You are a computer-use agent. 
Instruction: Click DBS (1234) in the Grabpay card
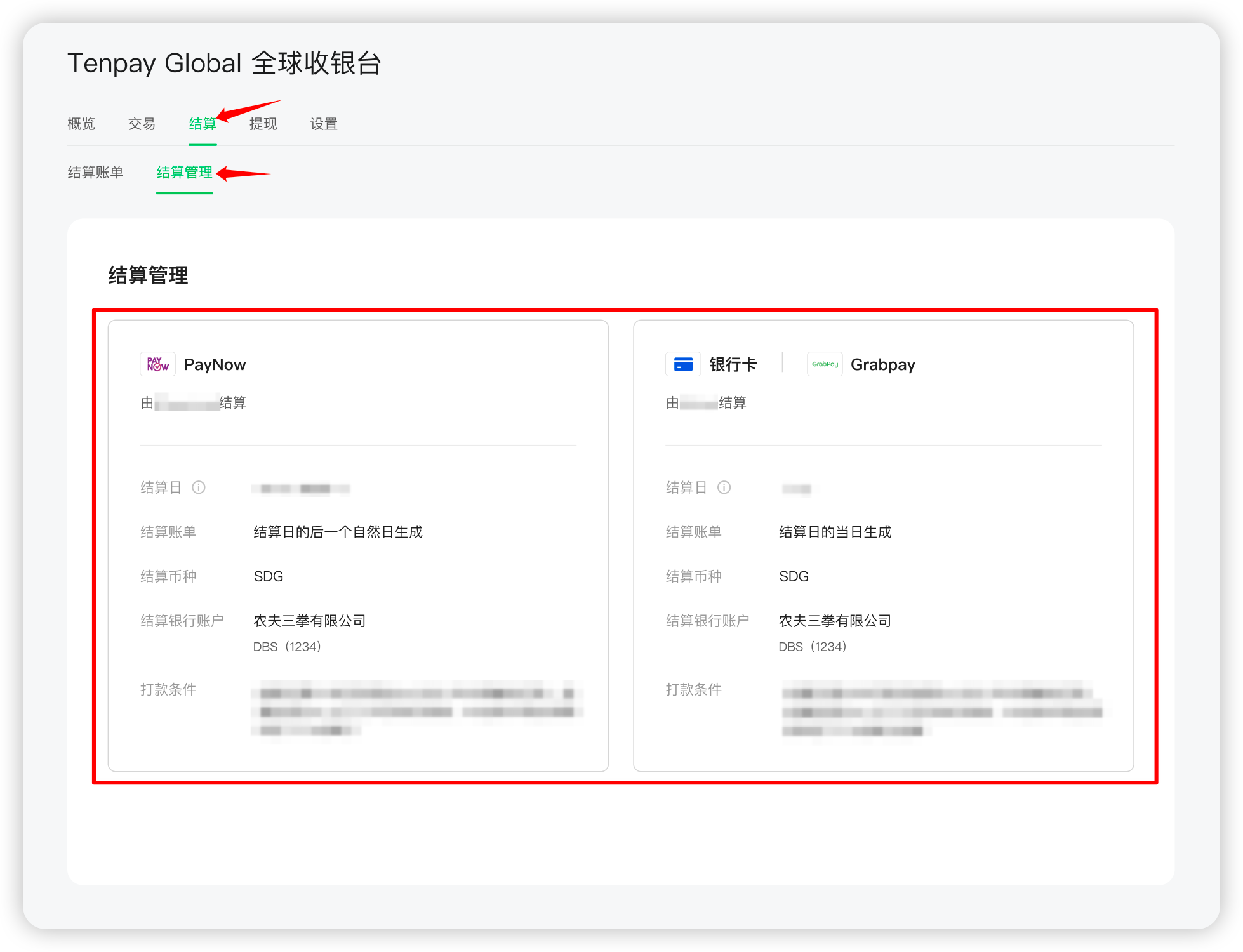pyautogui.click(x=813, y=647)
